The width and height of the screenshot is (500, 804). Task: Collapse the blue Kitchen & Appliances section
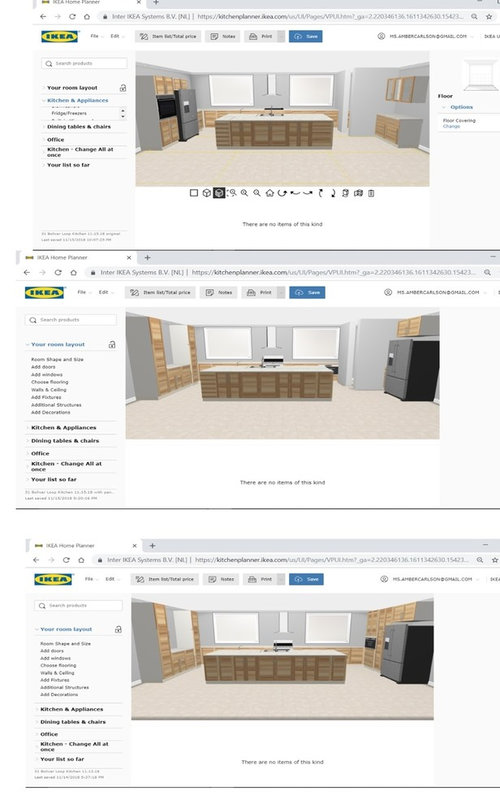point(77,100)
